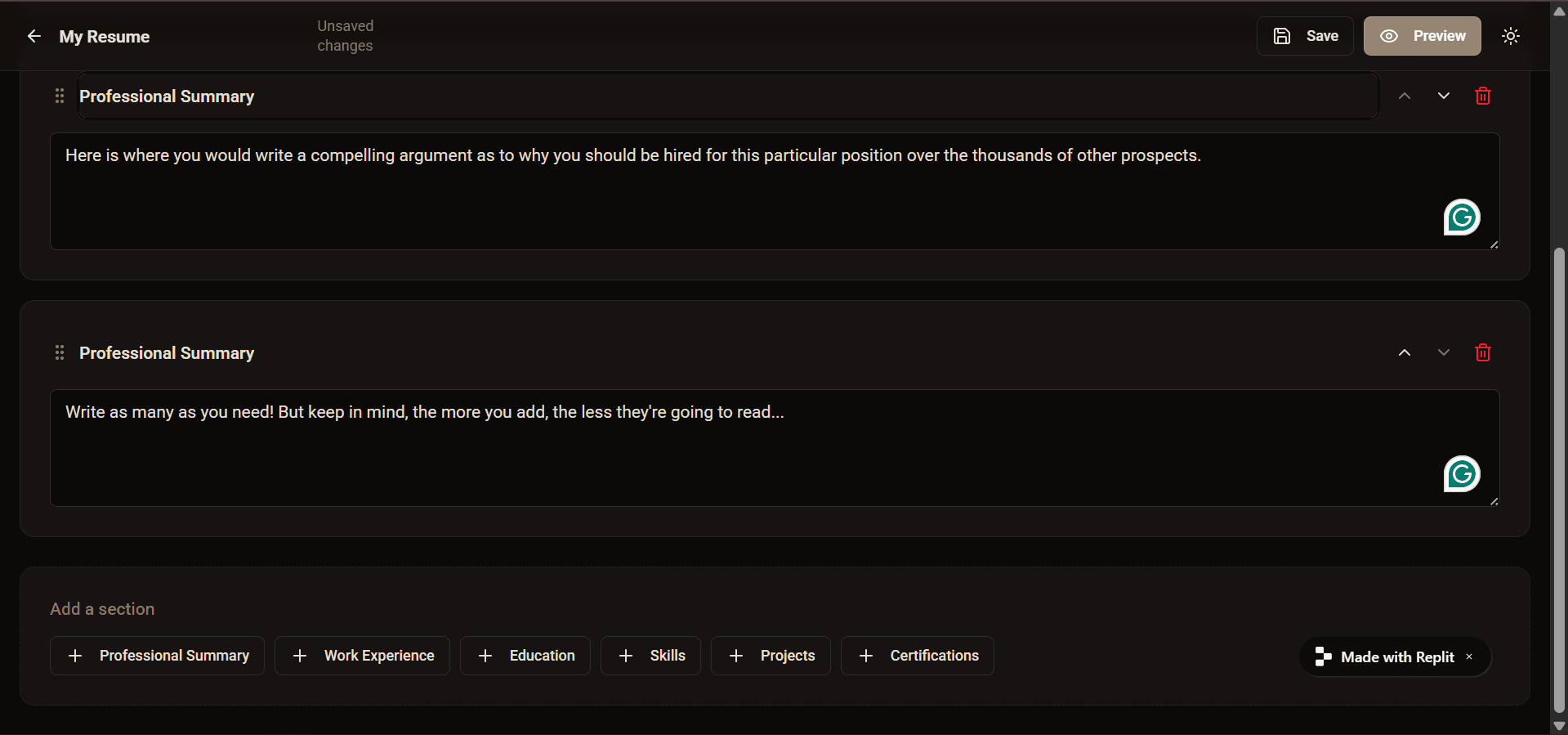The width and height of the screenshot is (1568, 735).
Task: Click drag handle of second Professional Summary
Action: 60,353
